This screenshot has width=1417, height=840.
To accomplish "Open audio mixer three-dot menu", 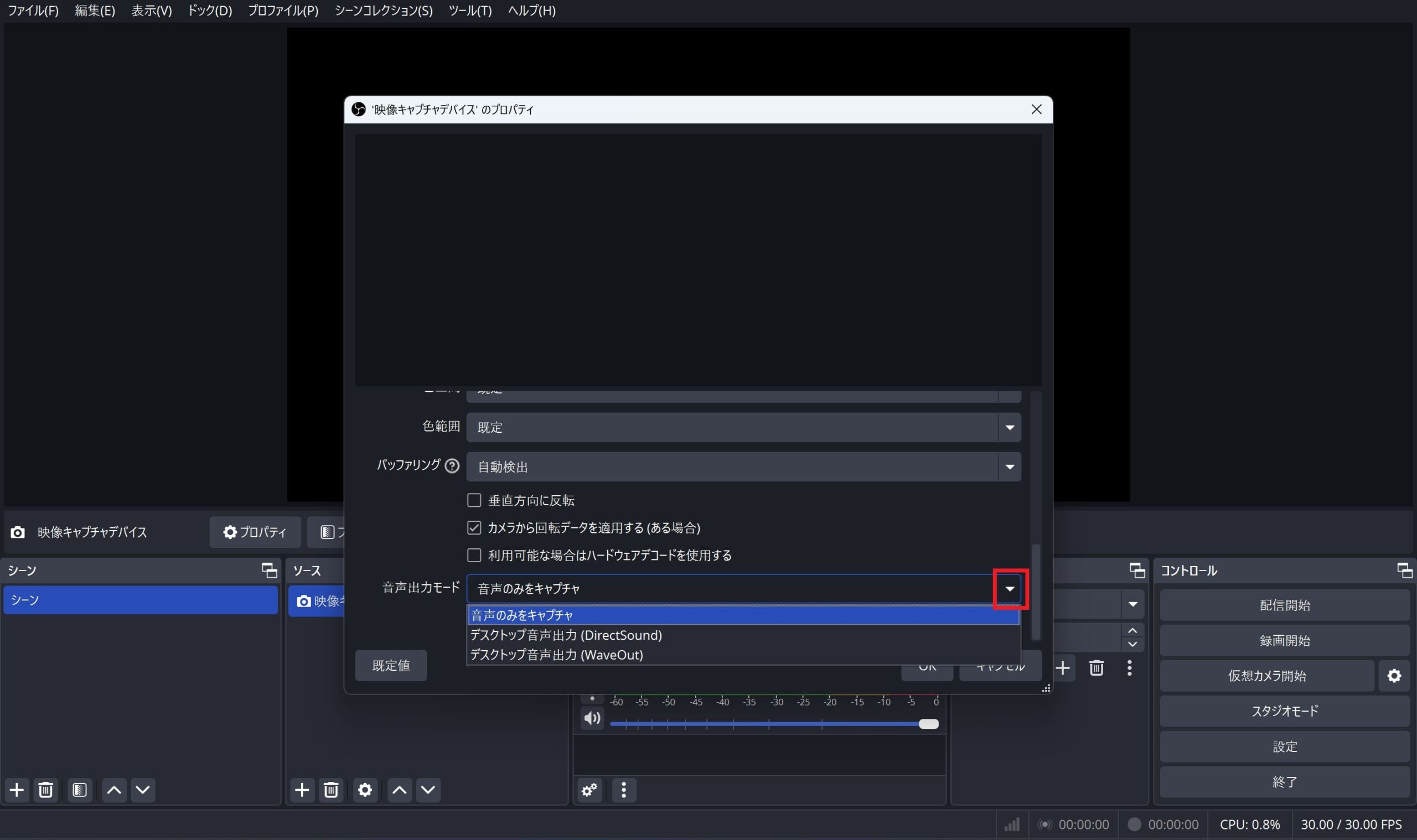I will pos(624,790).
